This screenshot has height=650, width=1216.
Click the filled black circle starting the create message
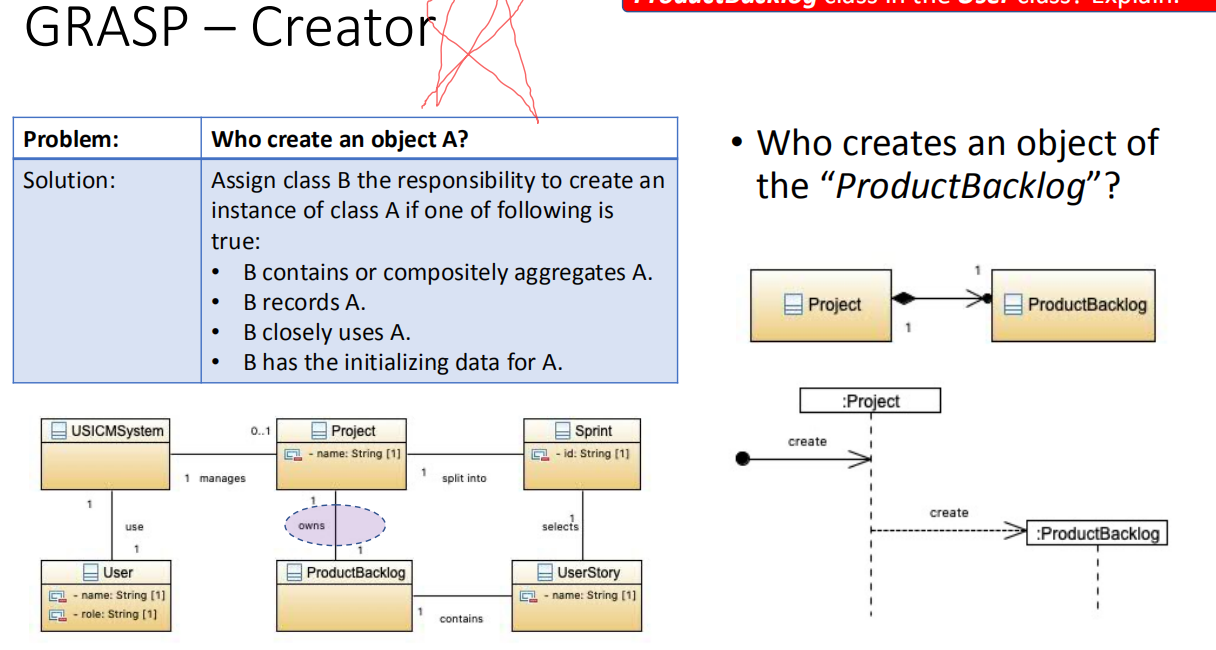click(x=742, y=459)
